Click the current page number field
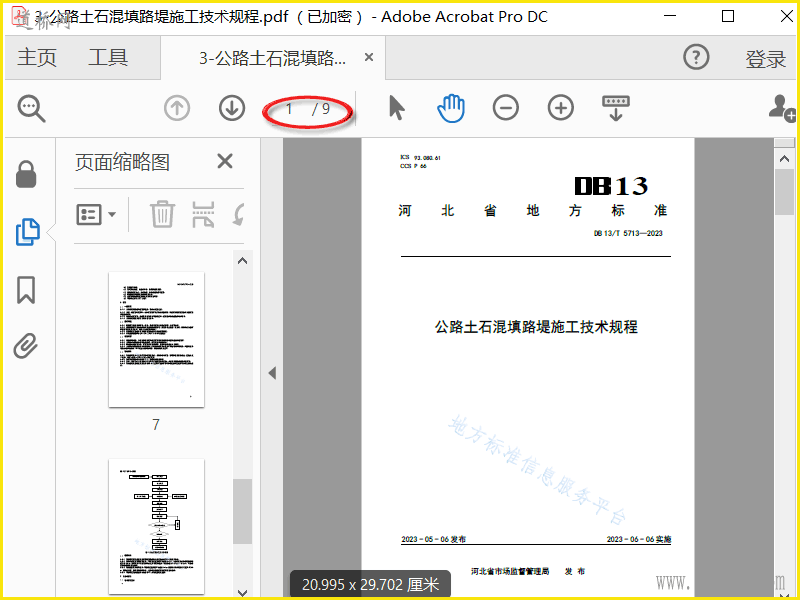Screen dimensions: 800x600 point(290,109)
